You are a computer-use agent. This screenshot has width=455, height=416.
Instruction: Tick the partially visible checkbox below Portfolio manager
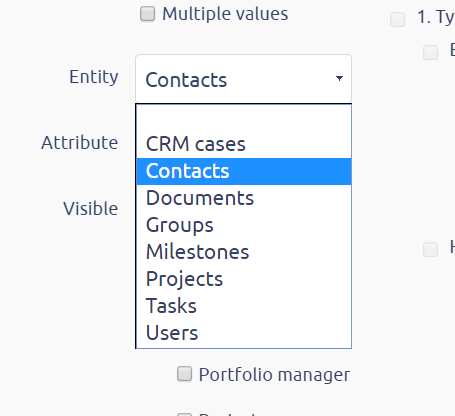tap(184, 414)
